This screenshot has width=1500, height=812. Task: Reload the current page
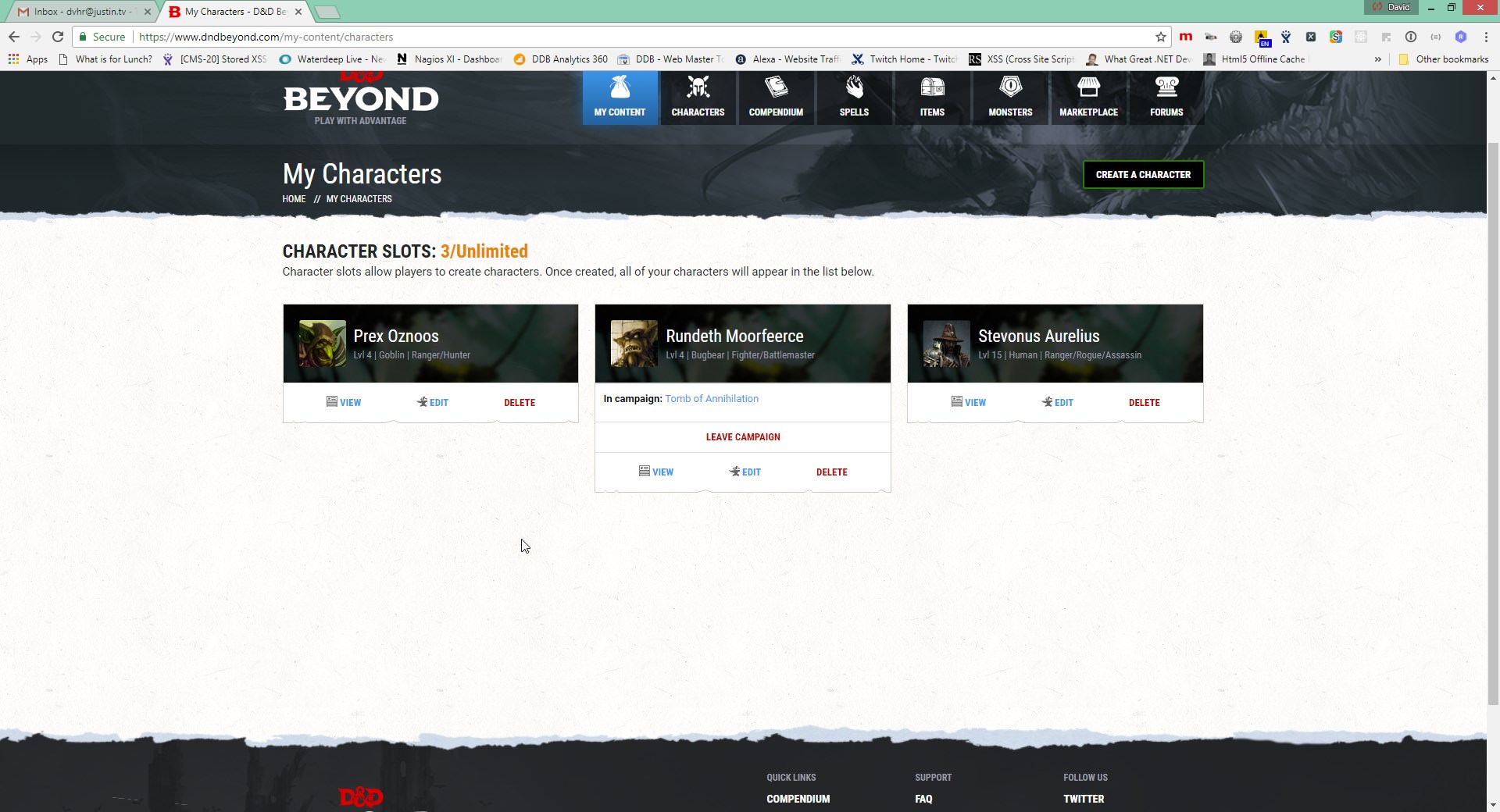click(58, 37)
